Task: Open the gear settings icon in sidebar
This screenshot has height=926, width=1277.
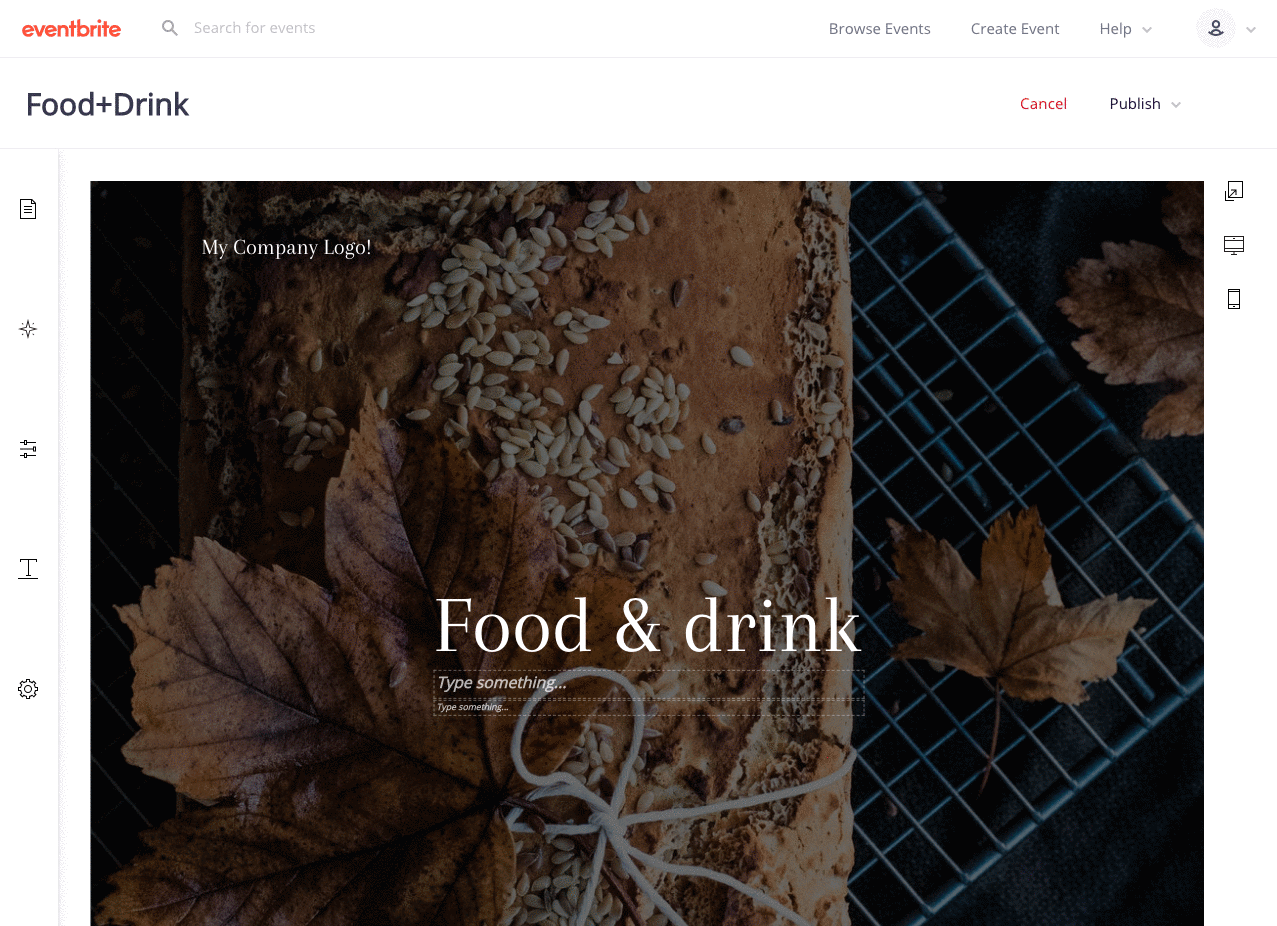Action: pos(28,689)
